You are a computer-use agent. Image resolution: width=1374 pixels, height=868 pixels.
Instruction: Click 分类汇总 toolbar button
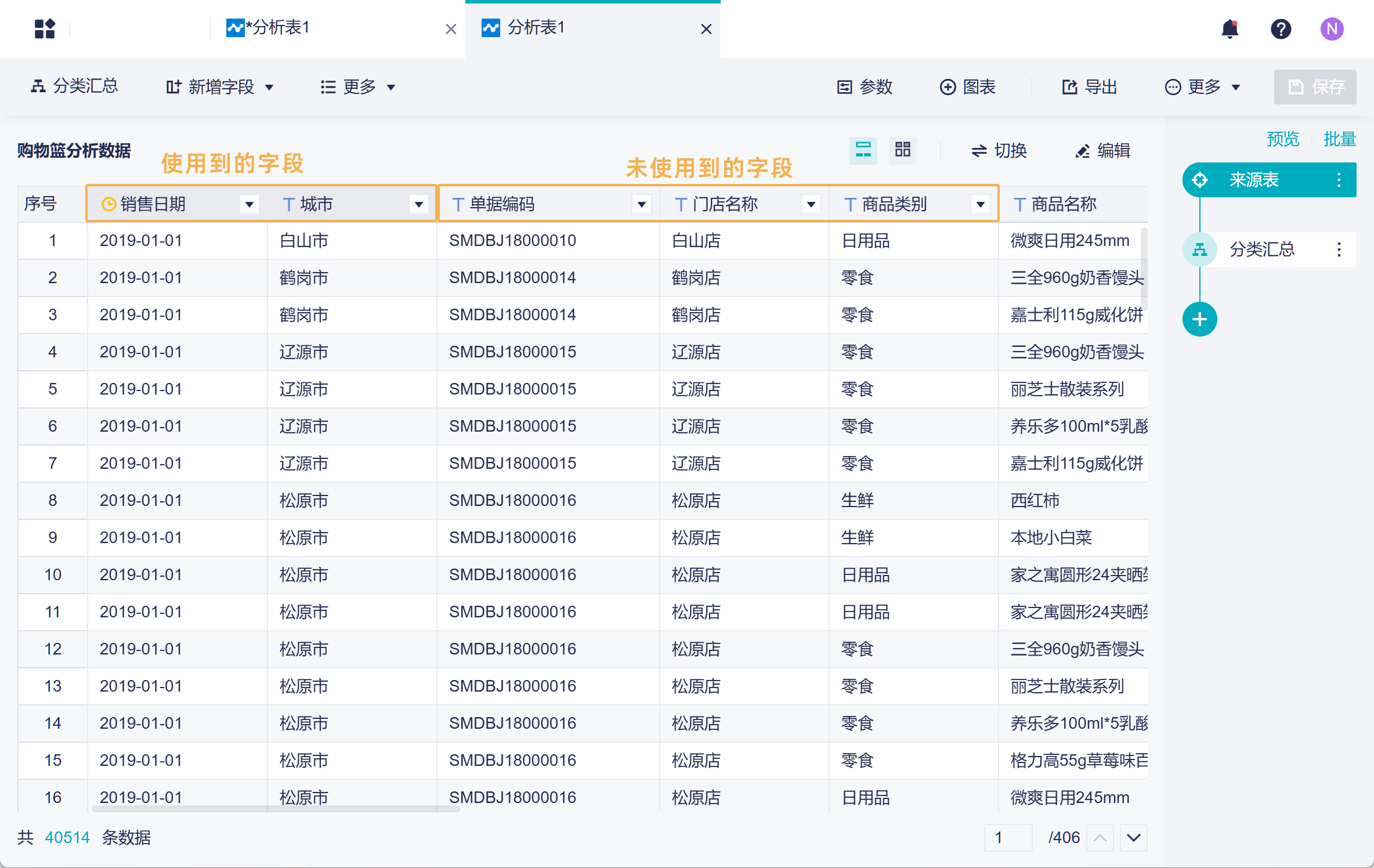pos(74,86)
